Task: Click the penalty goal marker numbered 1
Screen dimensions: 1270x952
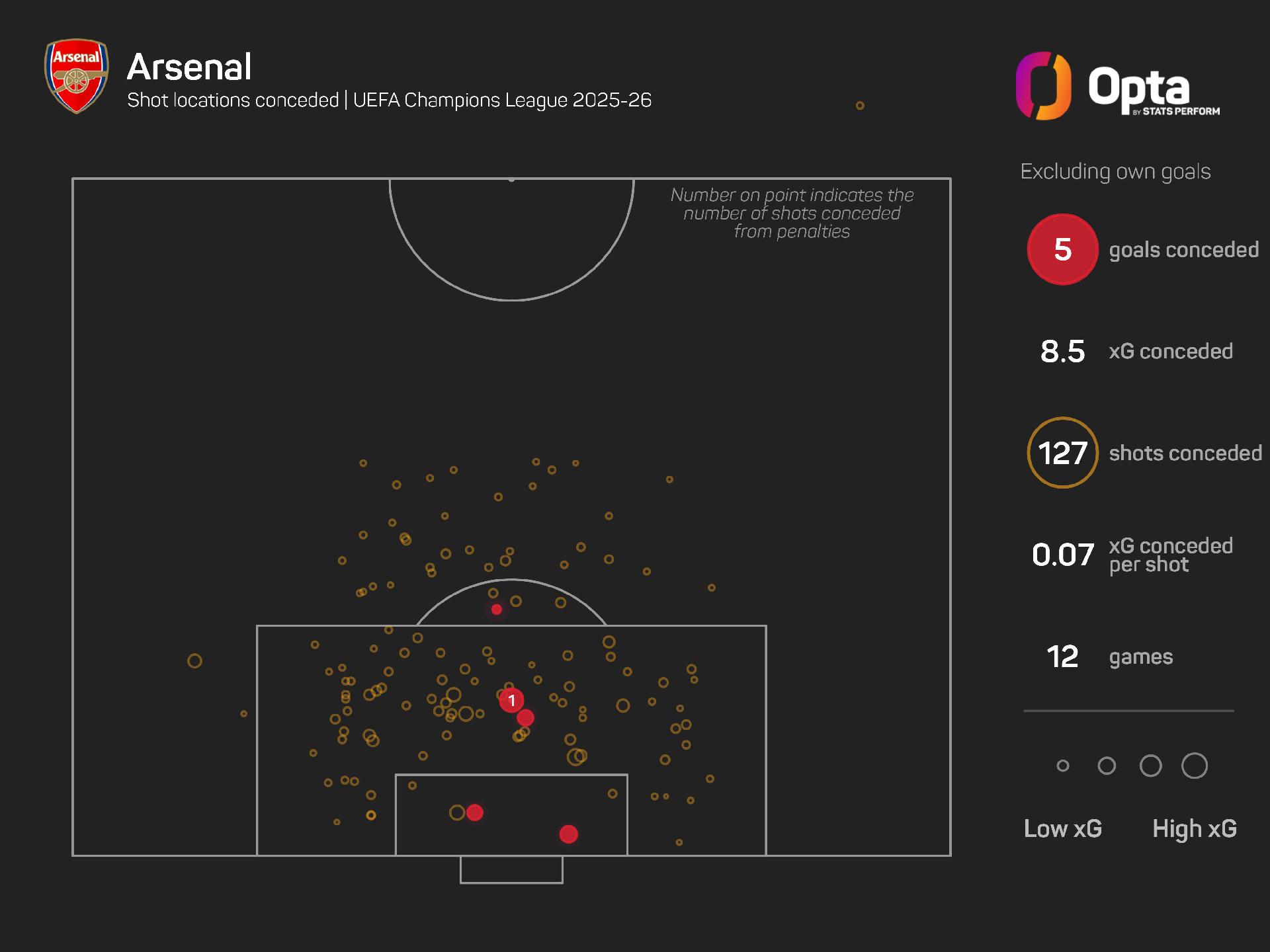Action: 511,700
